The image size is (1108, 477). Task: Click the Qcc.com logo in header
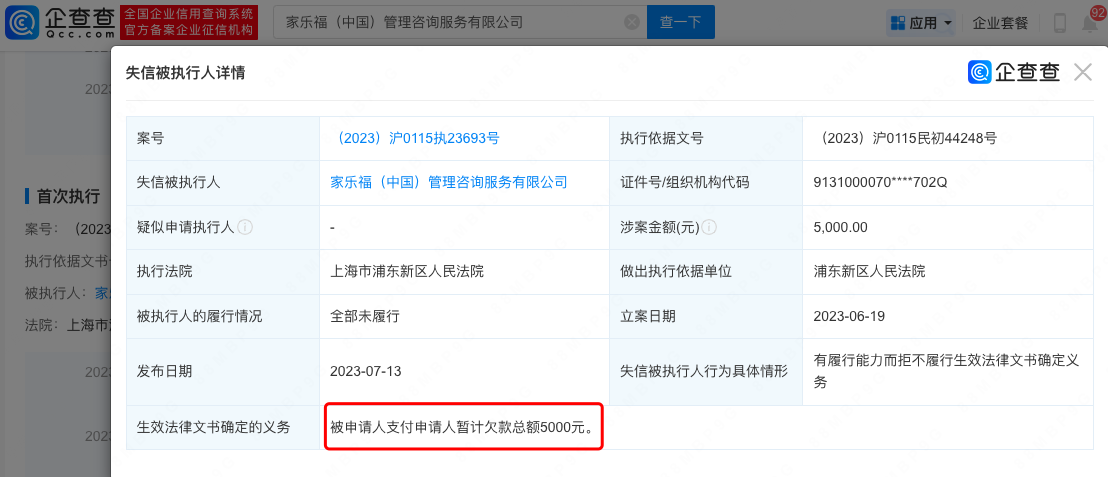(x=59, y=22)
